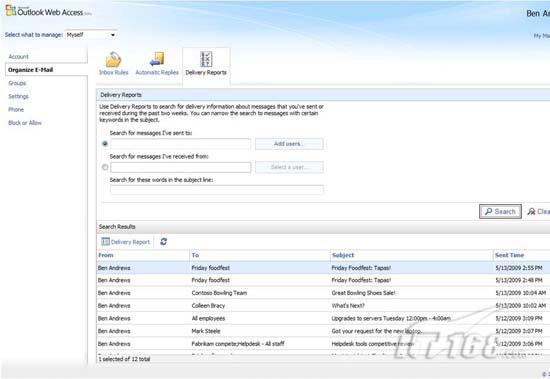Sort results by To column header
The height and width of the screenshot is (379, 550).
(260, 255)
